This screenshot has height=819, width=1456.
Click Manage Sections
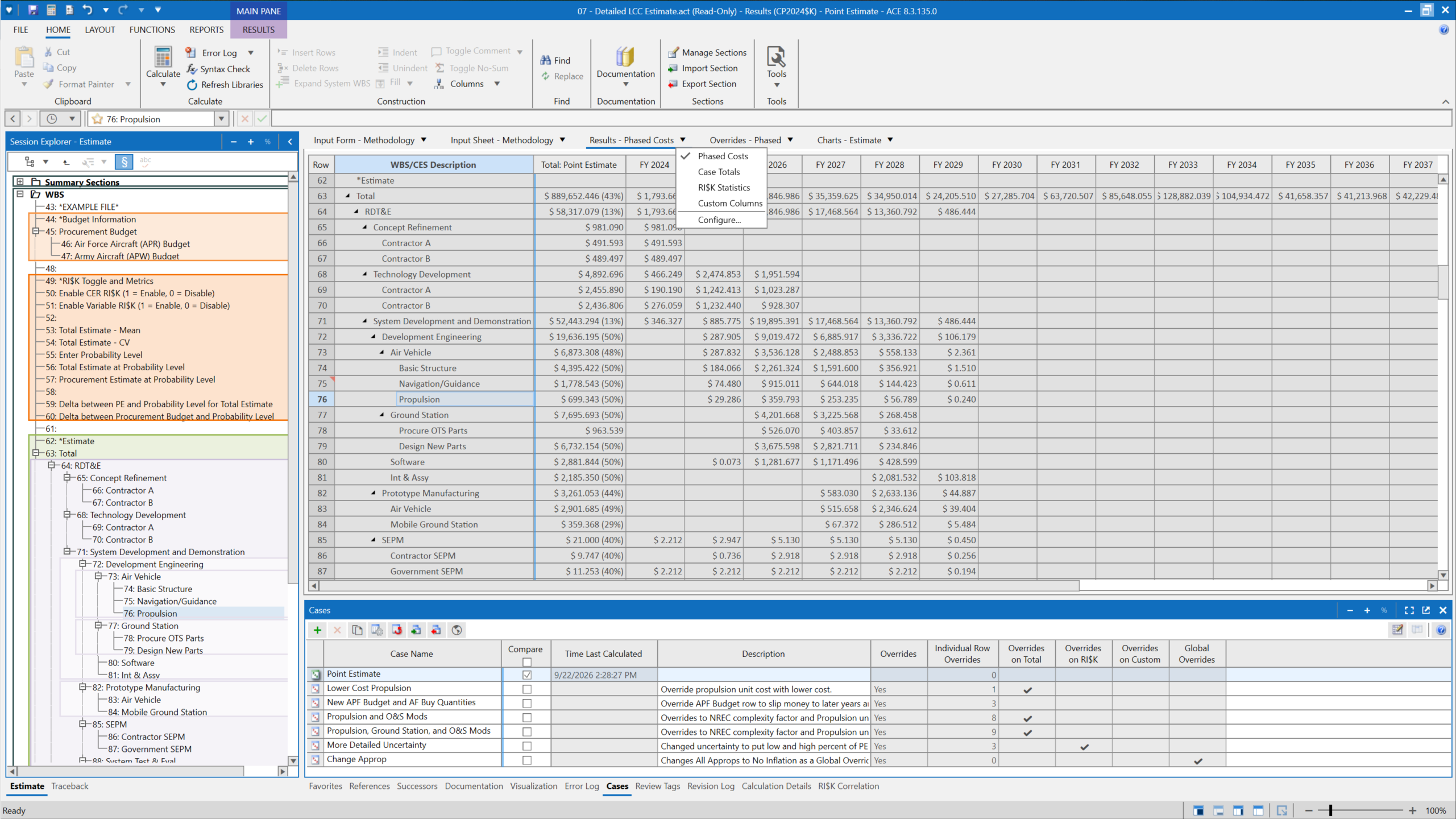pyautogui.click(x=707, y=52)
